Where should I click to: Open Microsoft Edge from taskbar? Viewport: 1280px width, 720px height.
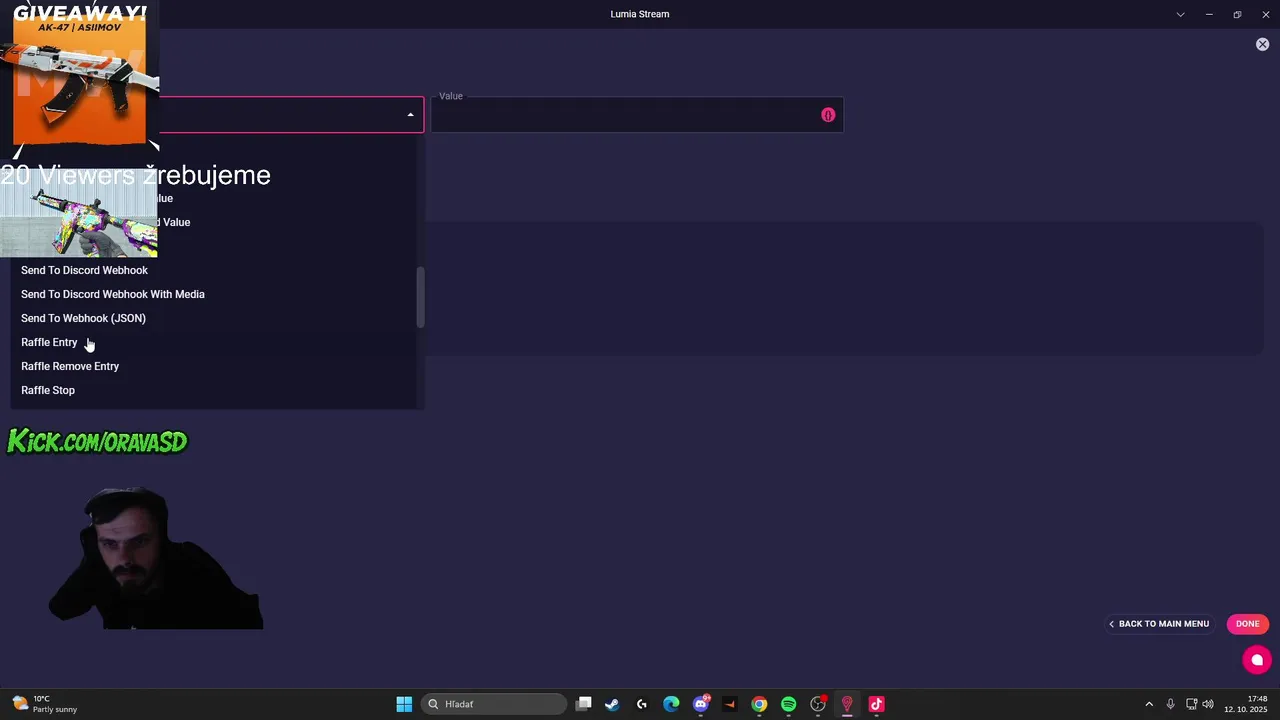coord(671,704)
